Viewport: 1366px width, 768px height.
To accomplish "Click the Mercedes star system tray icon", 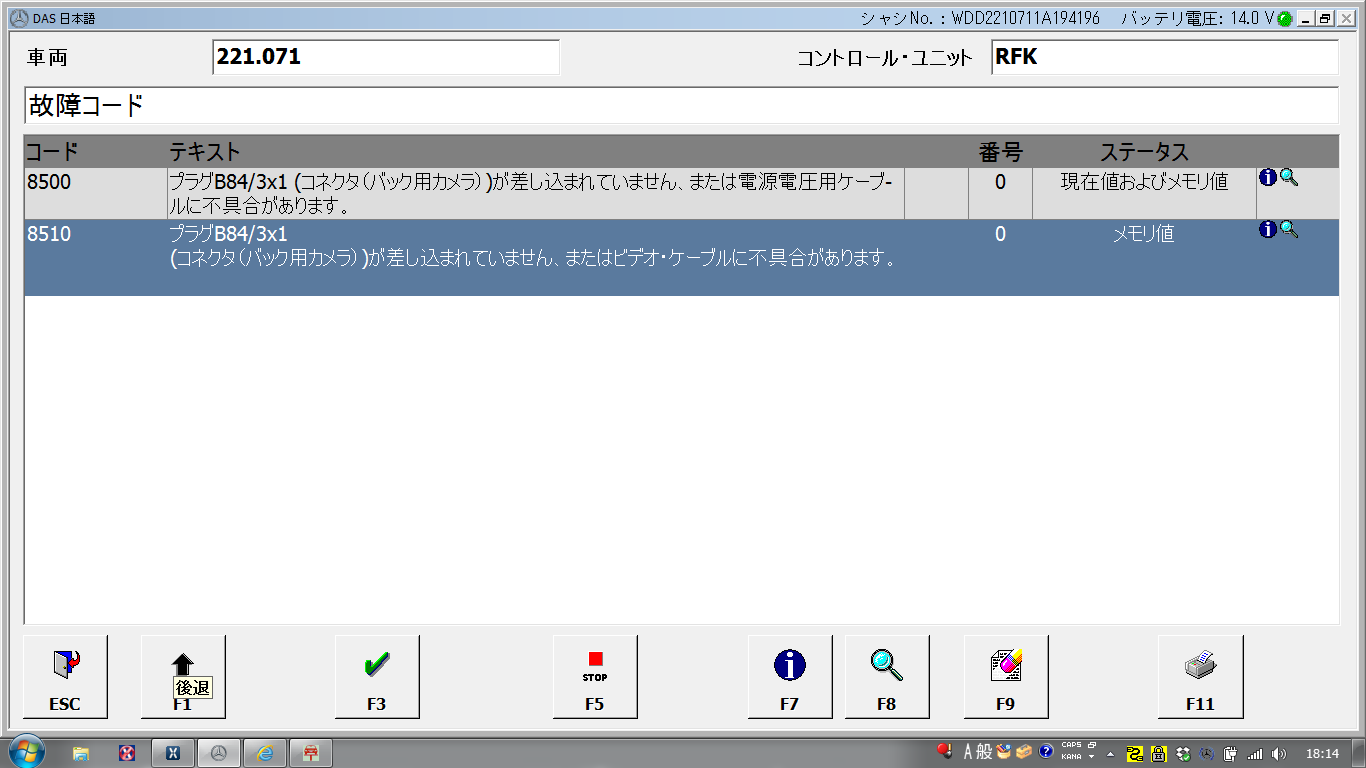I will tap(1207, 753).
